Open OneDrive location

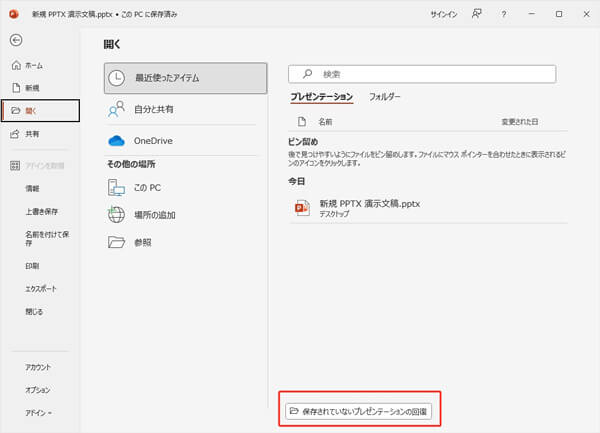(x=181, y=141)
